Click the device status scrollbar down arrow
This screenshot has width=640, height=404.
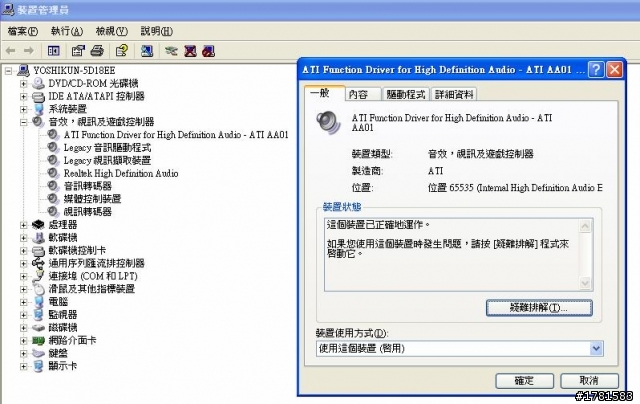pyautogui.click(x=585, y=283)
